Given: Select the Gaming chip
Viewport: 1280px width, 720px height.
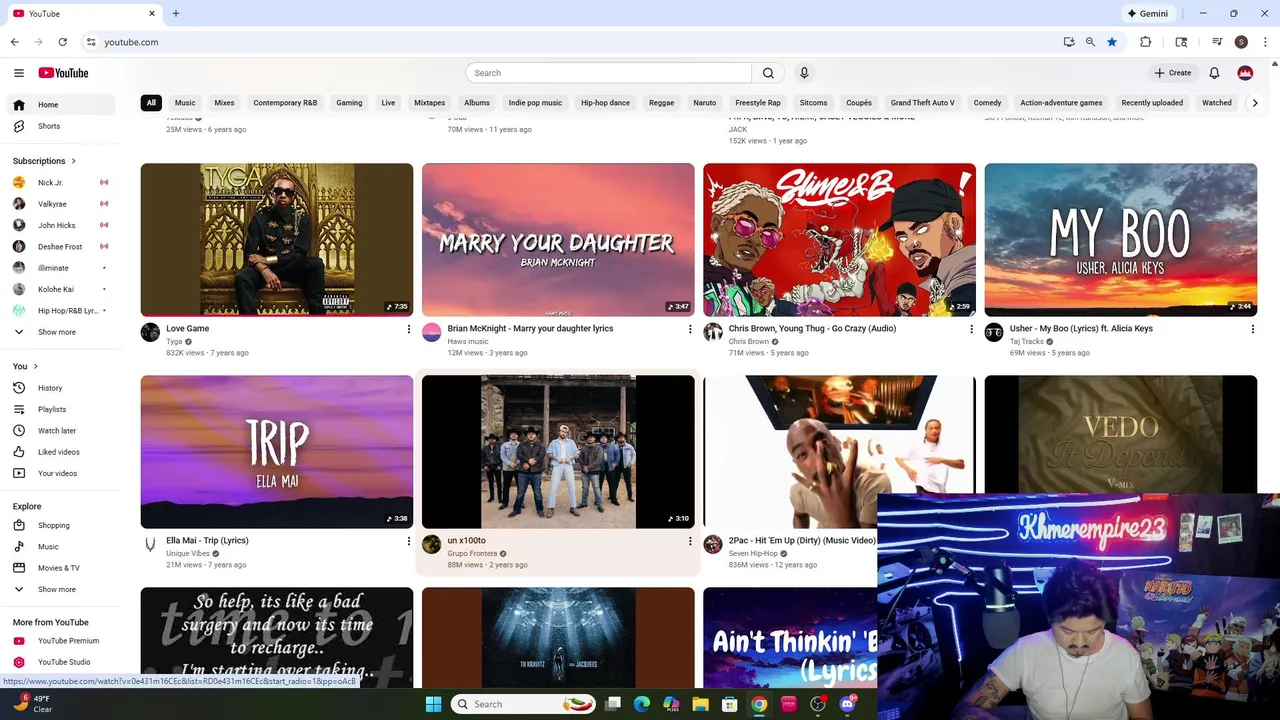Looking at the screenshot, I should pyautogui.click(x=349, y=103).
